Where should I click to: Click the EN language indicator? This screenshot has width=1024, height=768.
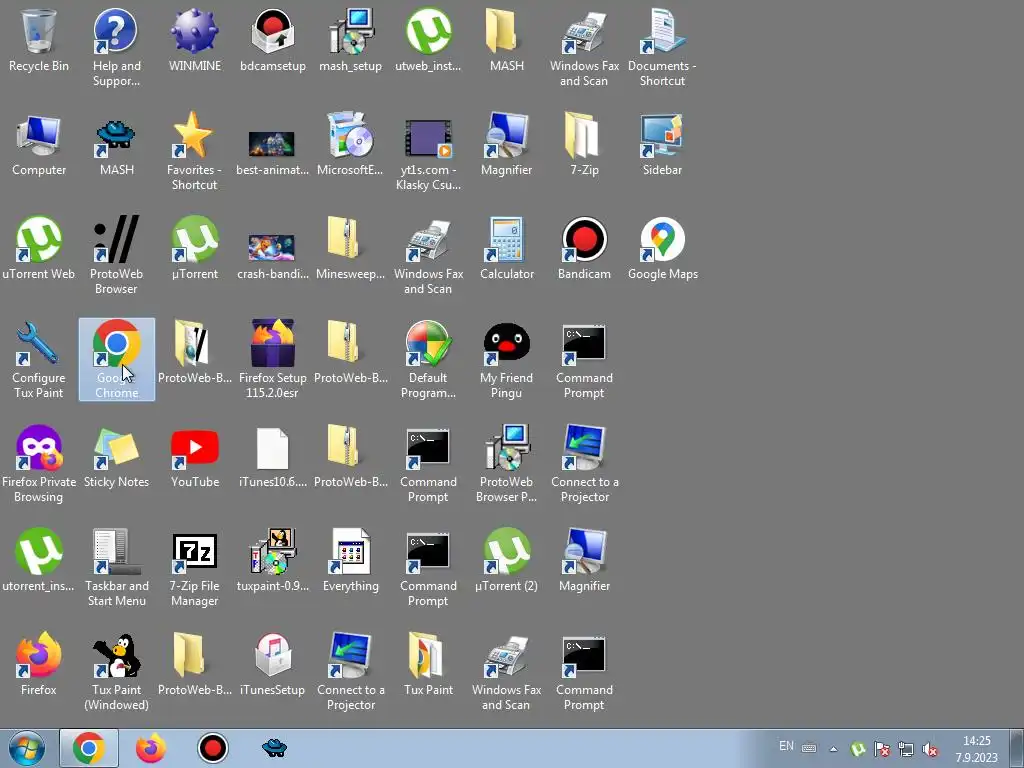point(786,746)
